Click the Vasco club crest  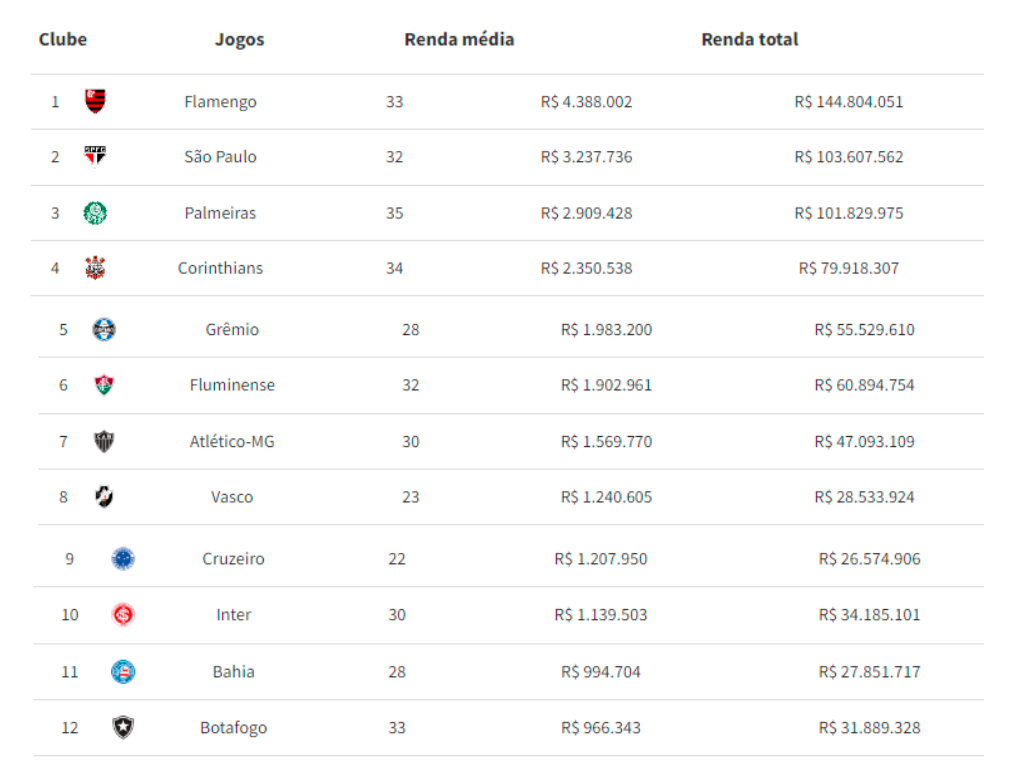coord(104,497)
